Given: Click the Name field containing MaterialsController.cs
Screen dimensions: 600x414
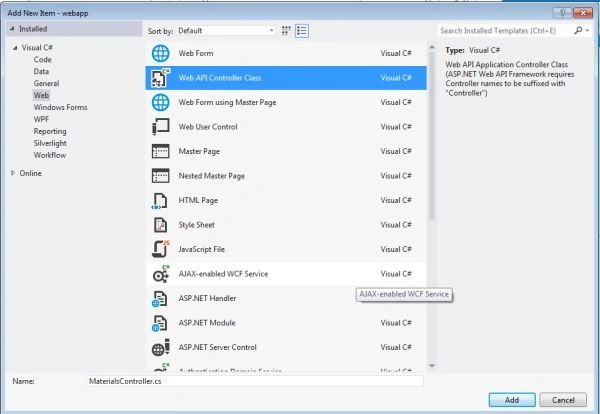Looking at the screenshot, I should pyautogui.click(x=255, y=381).
